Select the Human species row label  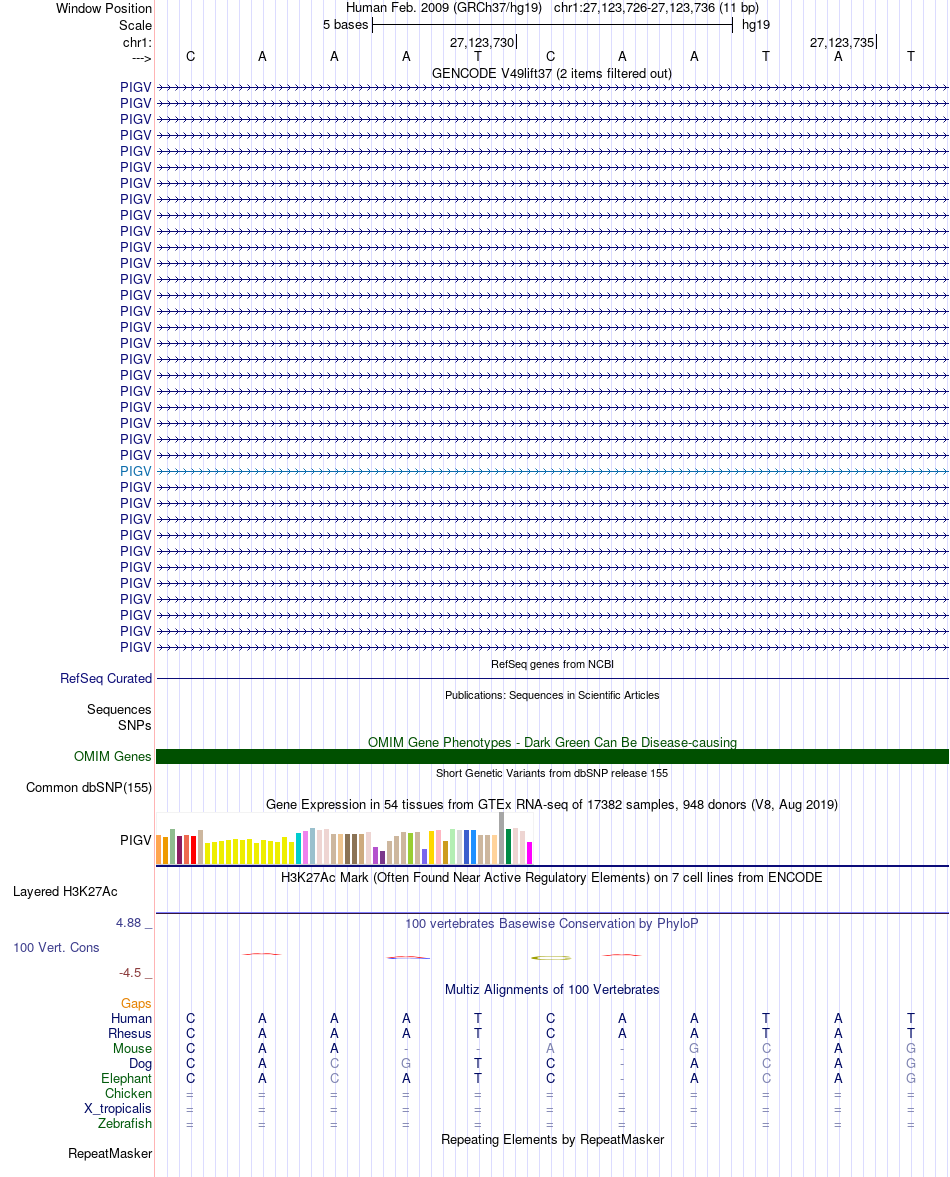click(131, 1019)
